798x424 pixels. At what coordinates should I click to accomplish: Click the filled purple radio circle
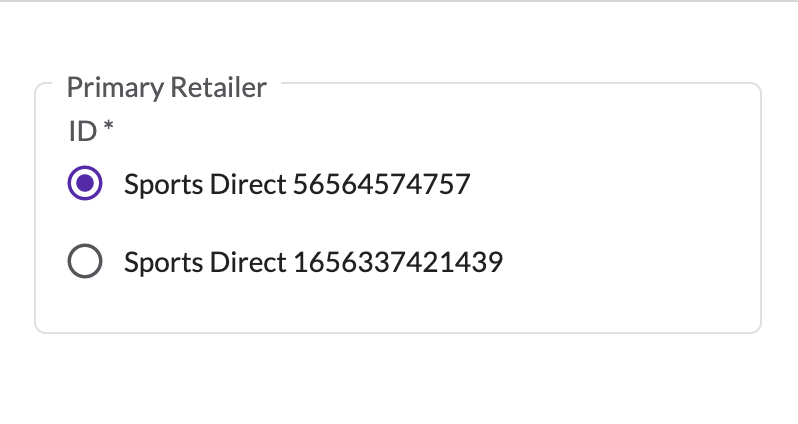click(x=85, y=183)
